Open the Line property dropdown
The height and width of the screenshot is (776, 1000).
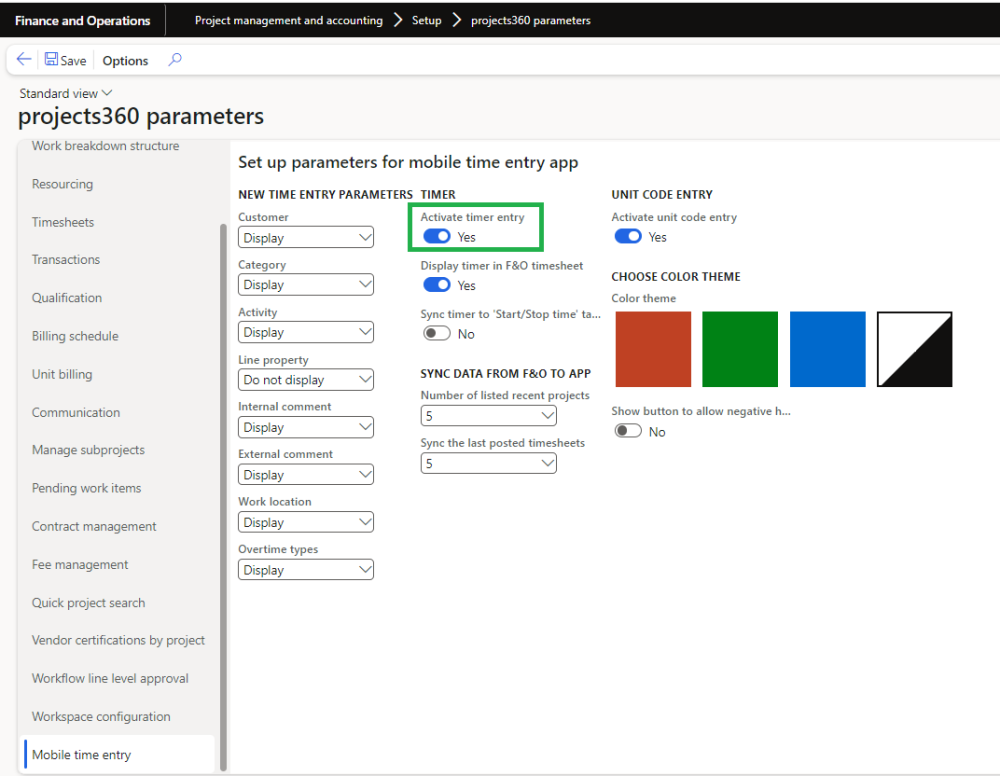tap(306, 380)
